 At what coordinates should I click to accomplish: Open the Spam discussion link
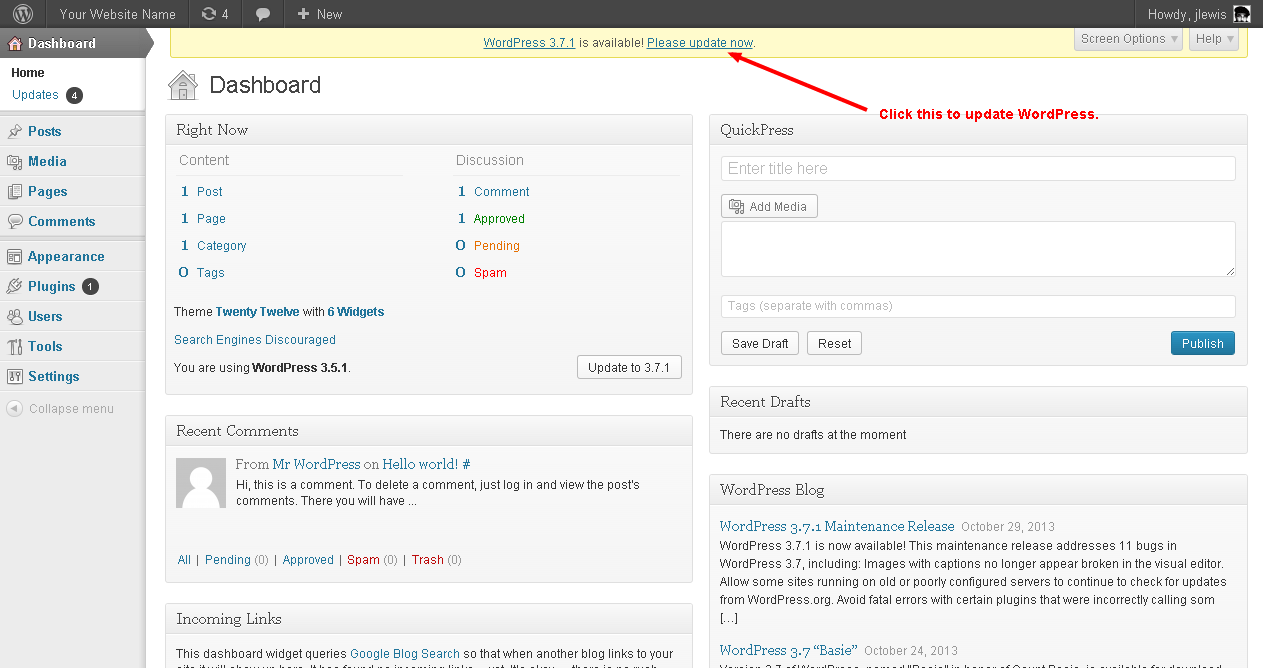click(490, 273)
